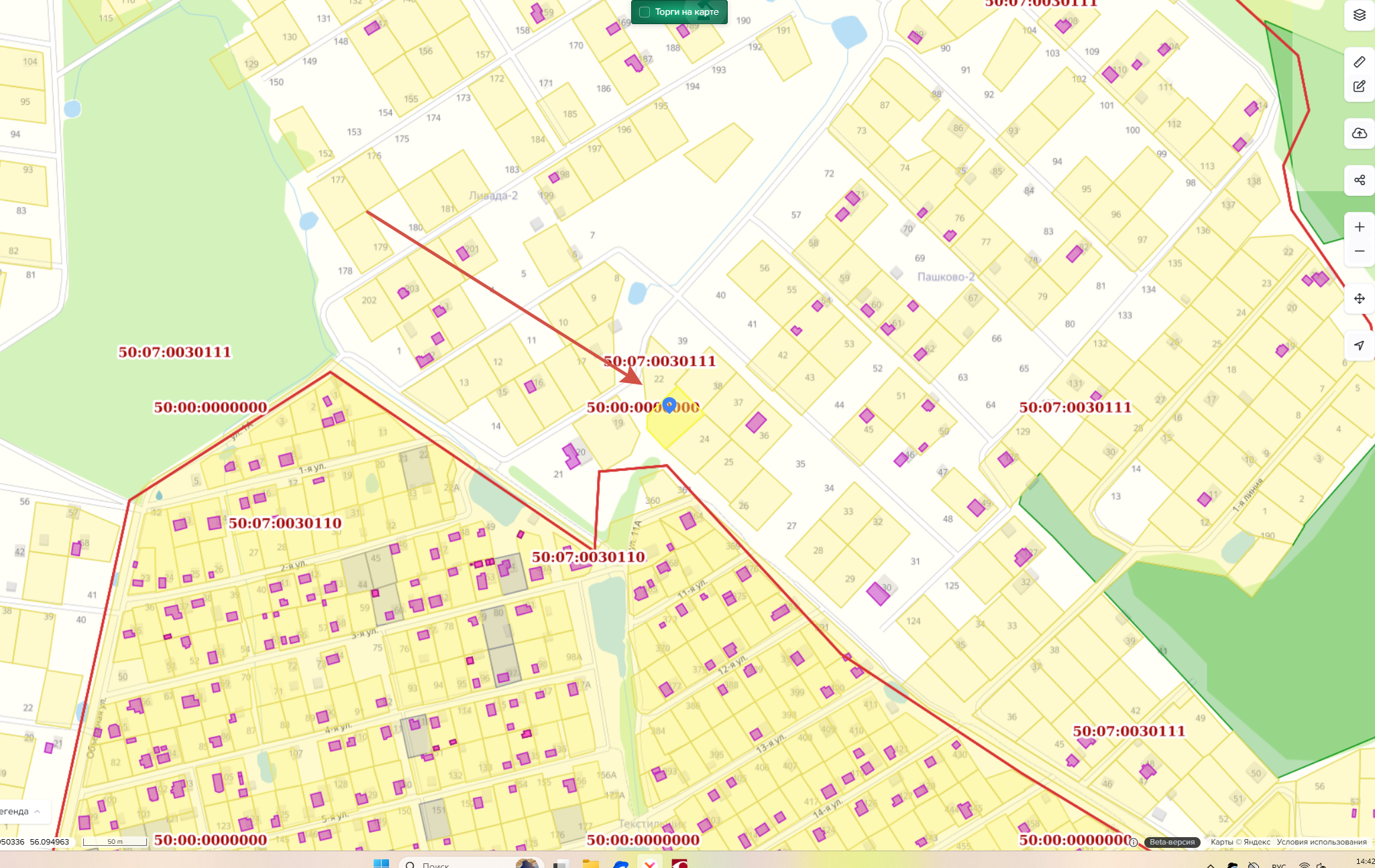Select the ruler measurement tool
Screen dimensions: 1375x868
point(1359,62)
